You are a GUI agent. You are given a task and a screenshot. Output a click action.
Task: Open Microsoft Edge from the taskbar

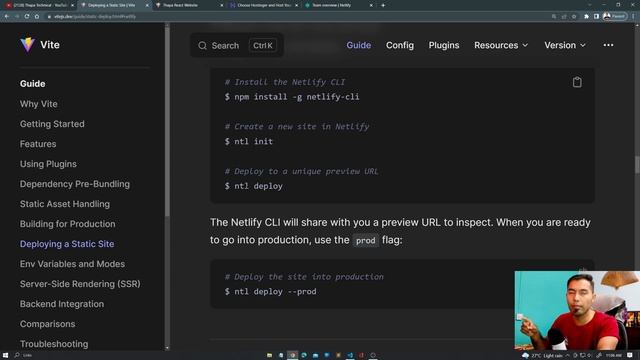[x=304, y=355]
